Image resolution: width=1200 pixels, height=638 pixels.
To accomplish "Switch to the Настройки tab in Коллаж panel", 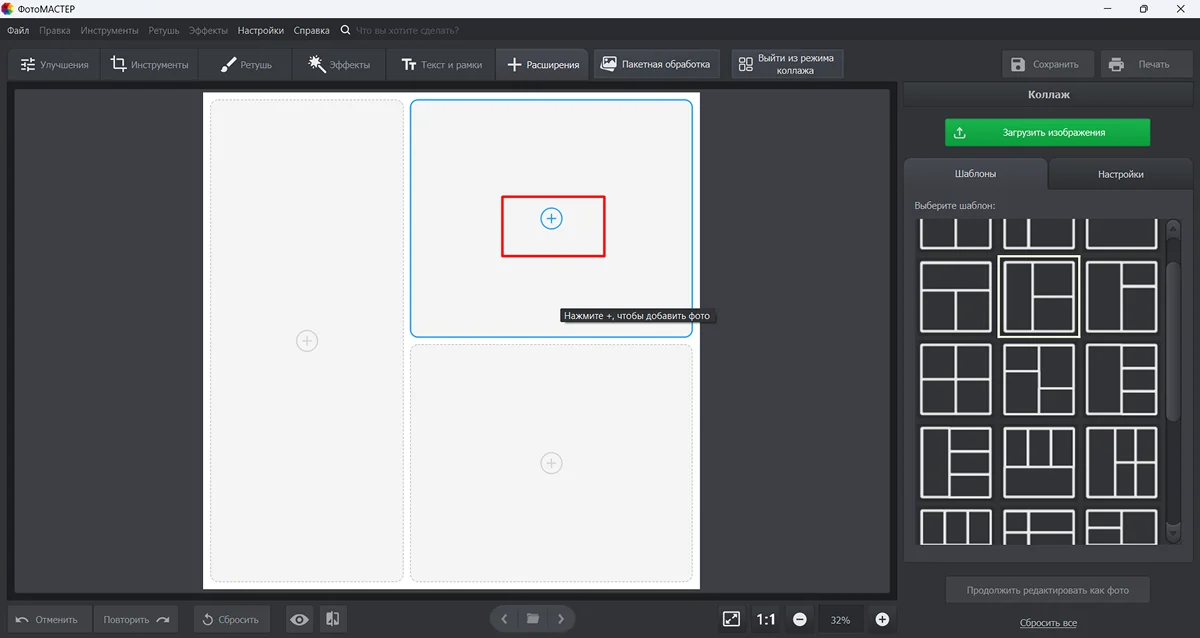I will pyautogui.click(x=1120, y=174).
